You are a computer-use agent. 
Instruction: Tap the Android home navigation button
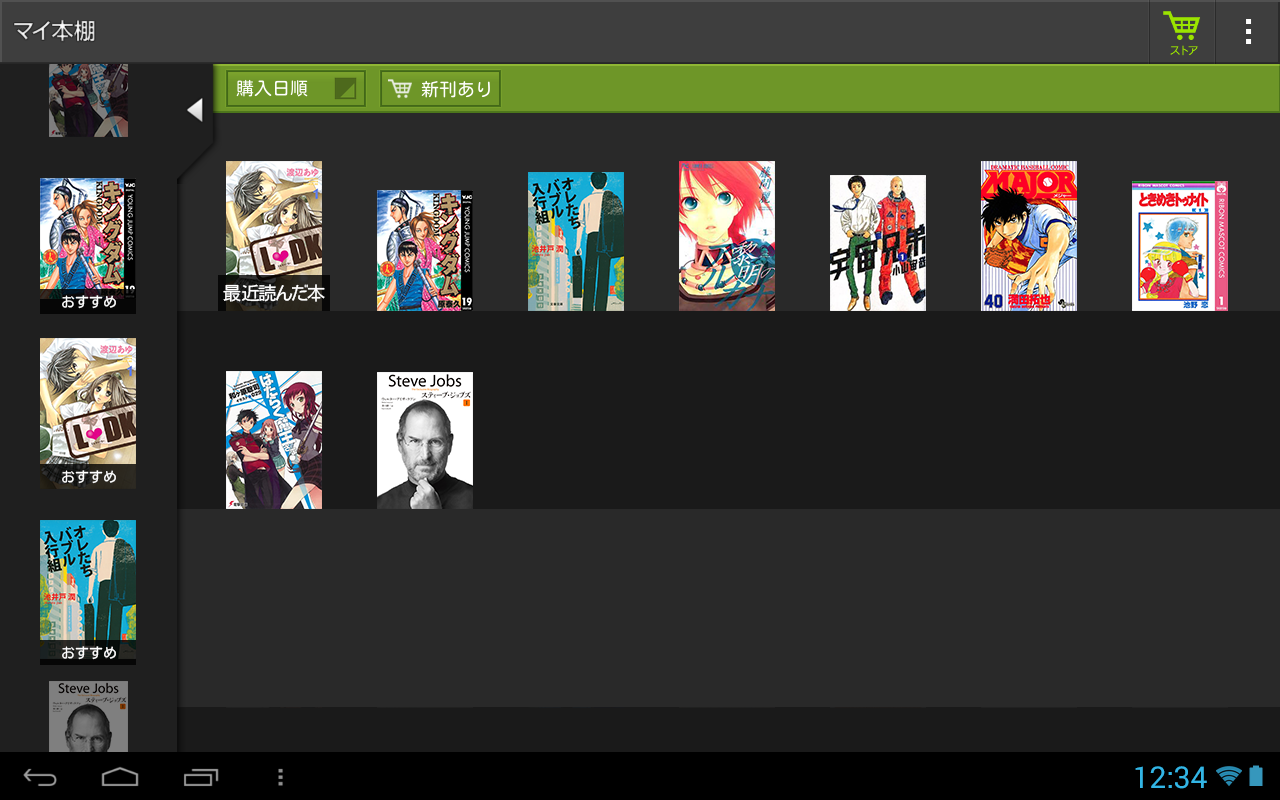tap(120, 777)
